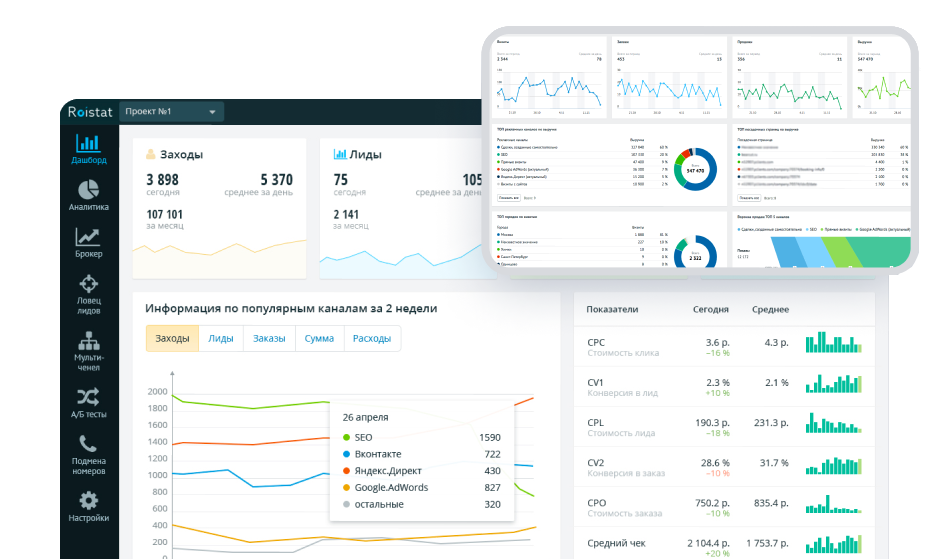Select the Заходы tab

point(172,339)
